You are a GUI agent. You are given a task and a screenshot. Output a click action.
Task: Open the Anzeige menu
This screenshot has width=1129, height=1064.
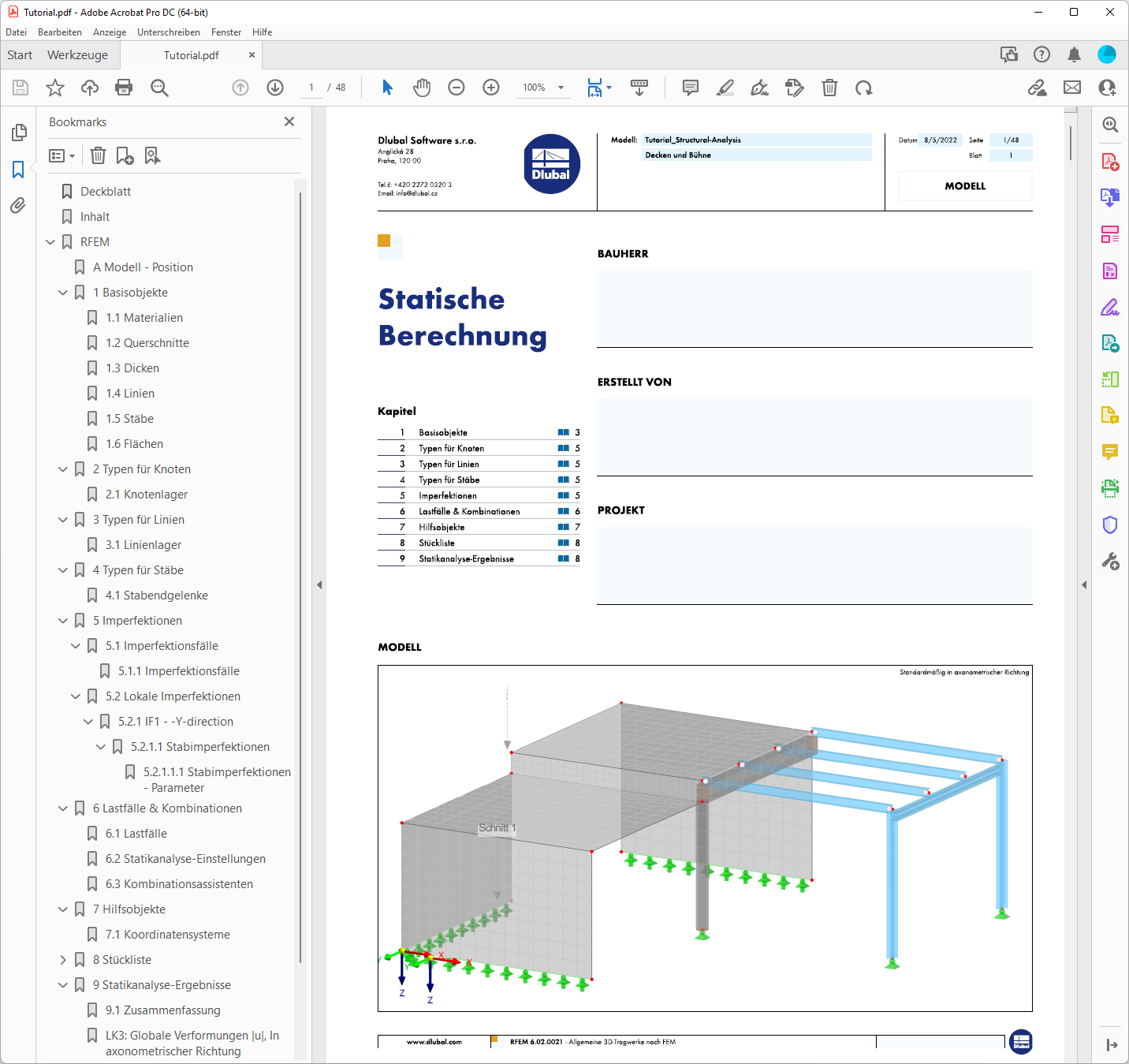point(110,32)
